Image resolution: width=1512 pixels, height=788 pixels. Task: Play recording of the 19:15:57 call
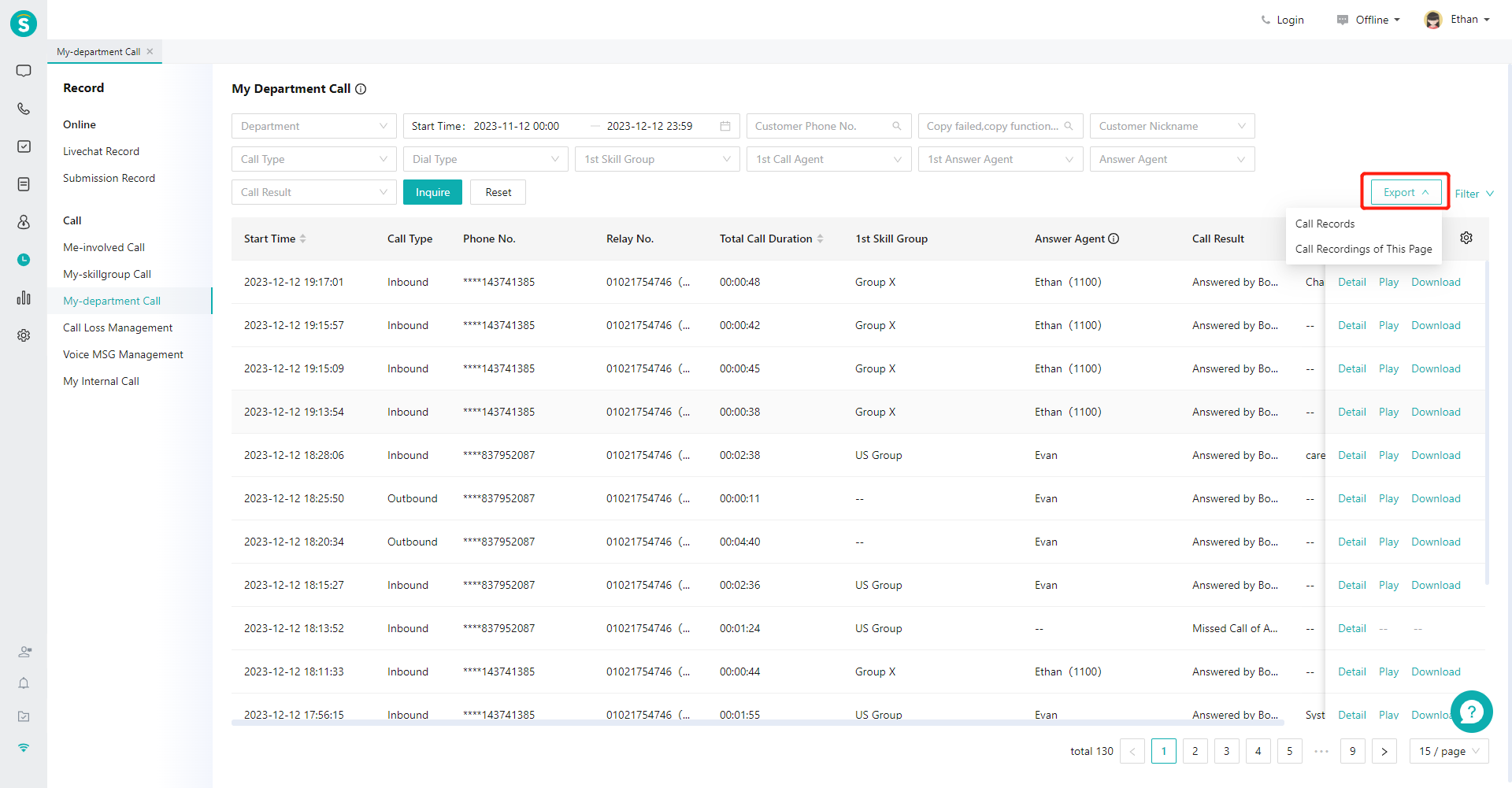(1388, 325)
